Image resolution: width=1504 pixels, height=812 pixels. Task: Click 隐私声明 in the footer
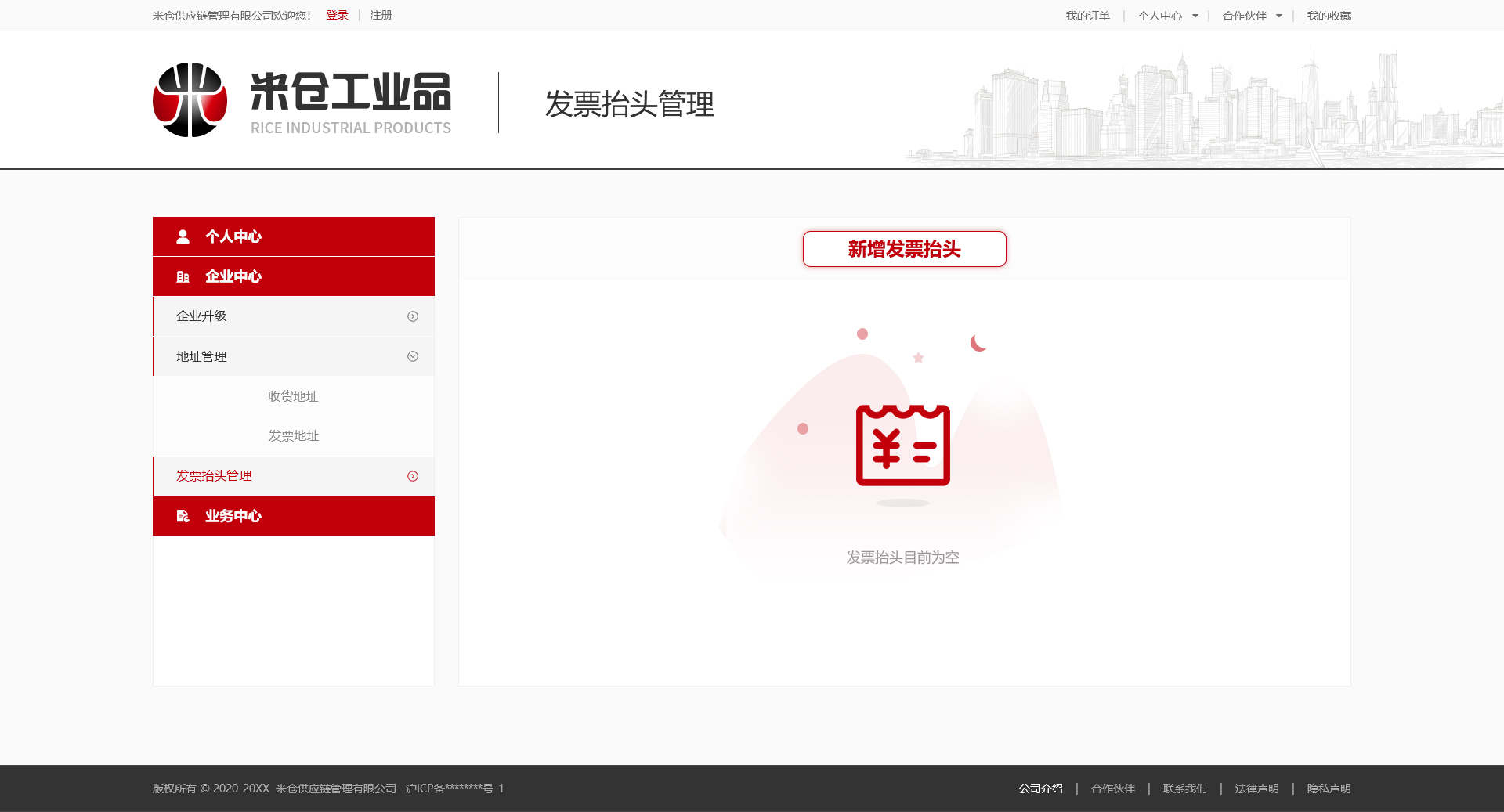coord(1329,789)
